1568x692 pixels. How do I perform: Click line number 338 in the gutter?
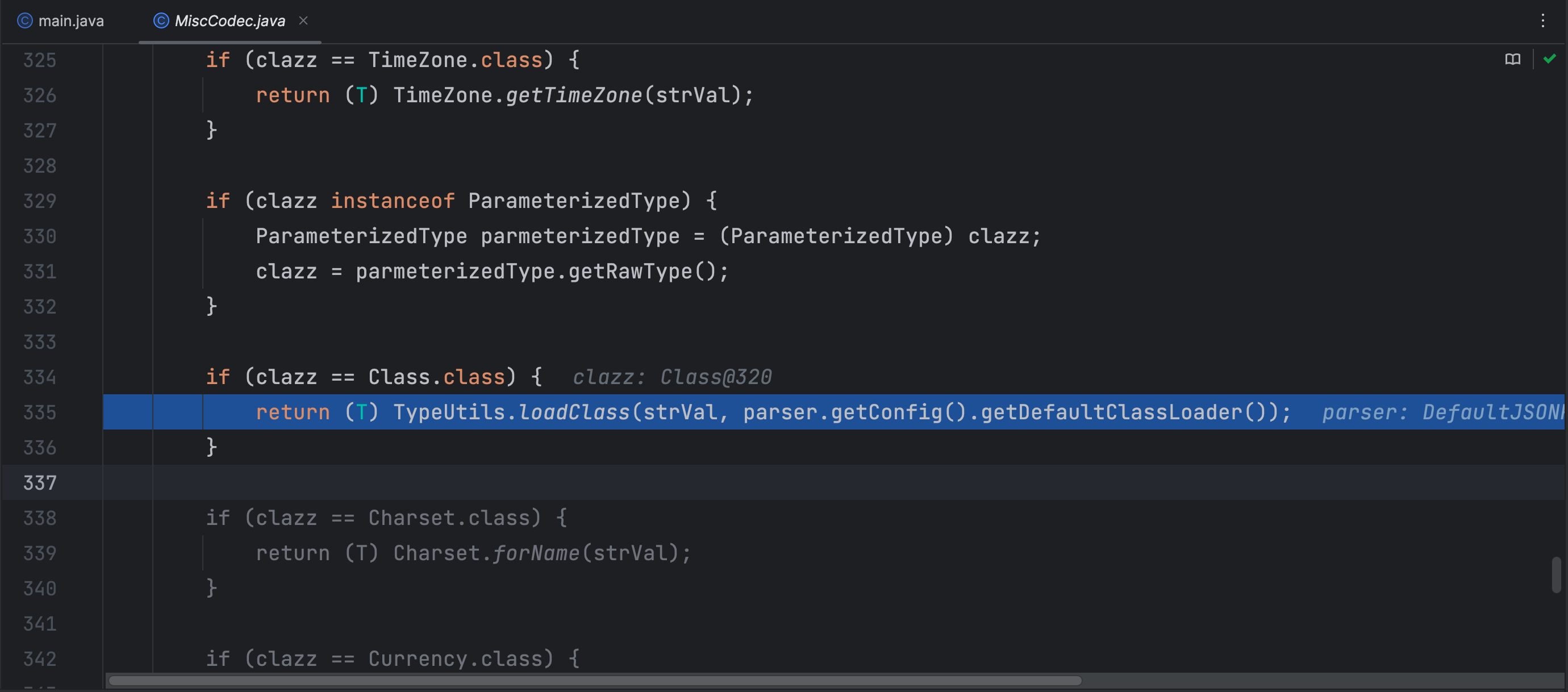point(40,518)
